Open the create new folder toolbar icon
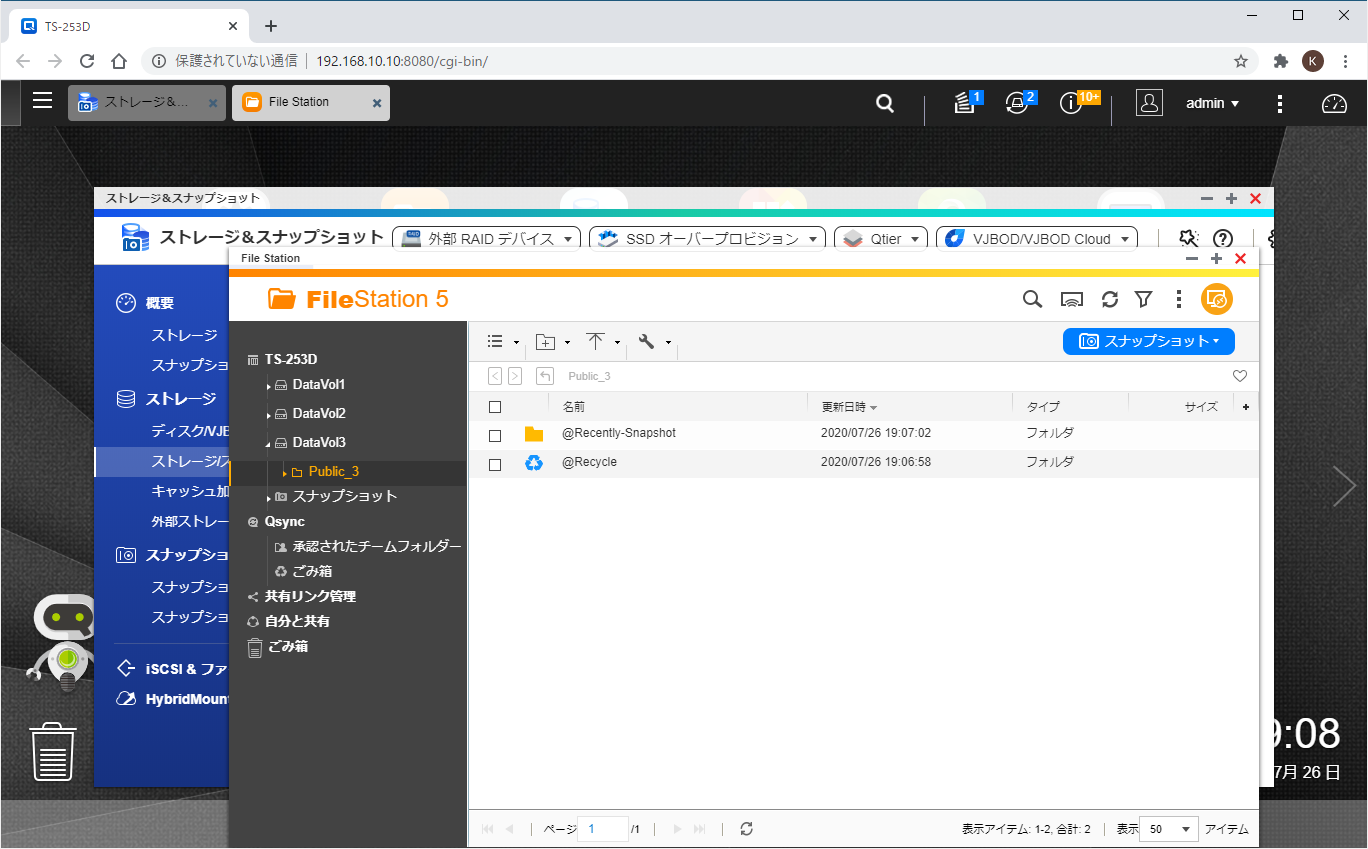The width and height of the screenshot is (1368, 849). coord(546,342)
